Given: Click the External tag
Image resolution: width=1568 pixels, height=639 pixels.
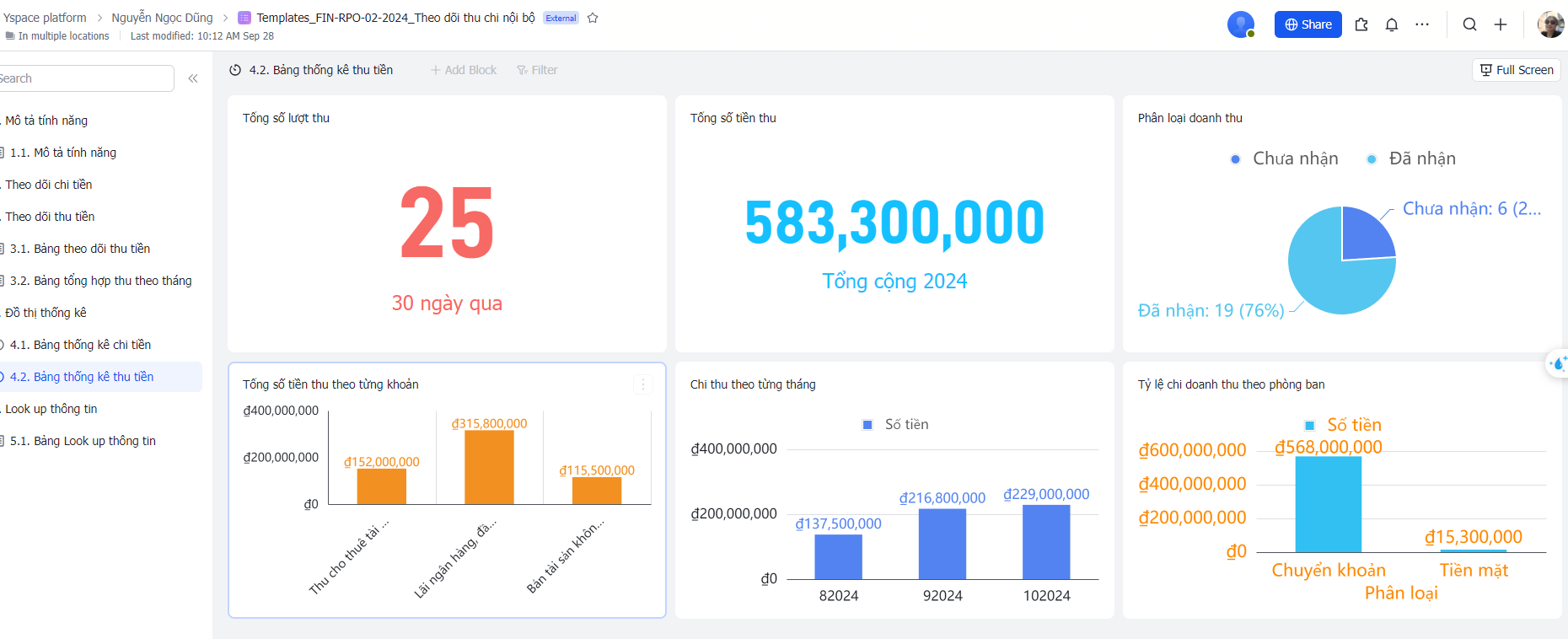Looking at the screenshot, I should [561, 18].
